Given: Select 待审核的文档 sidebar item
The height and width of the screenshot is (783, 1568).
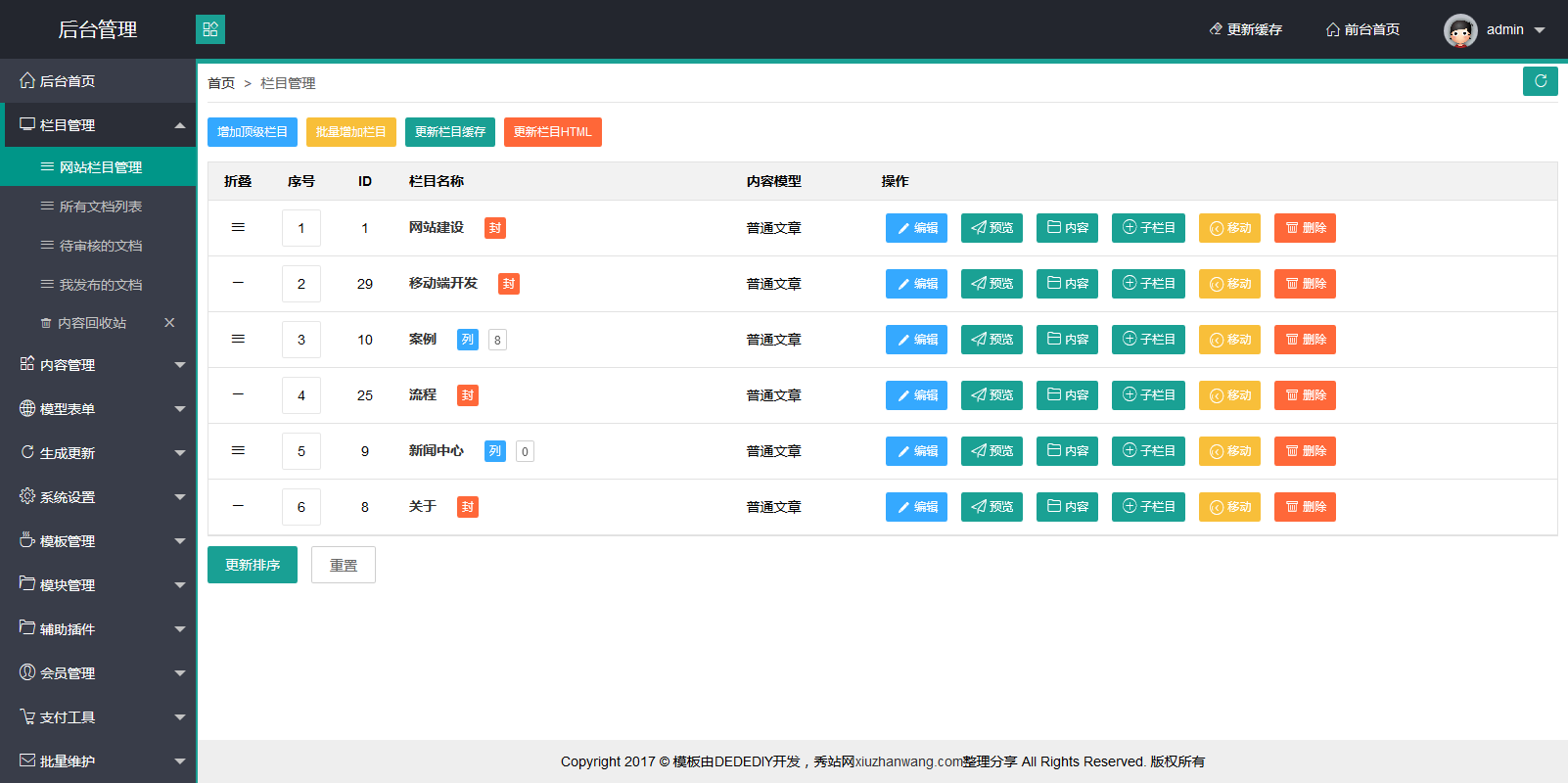Looking at the screenshot, I should tap(100, 246).
